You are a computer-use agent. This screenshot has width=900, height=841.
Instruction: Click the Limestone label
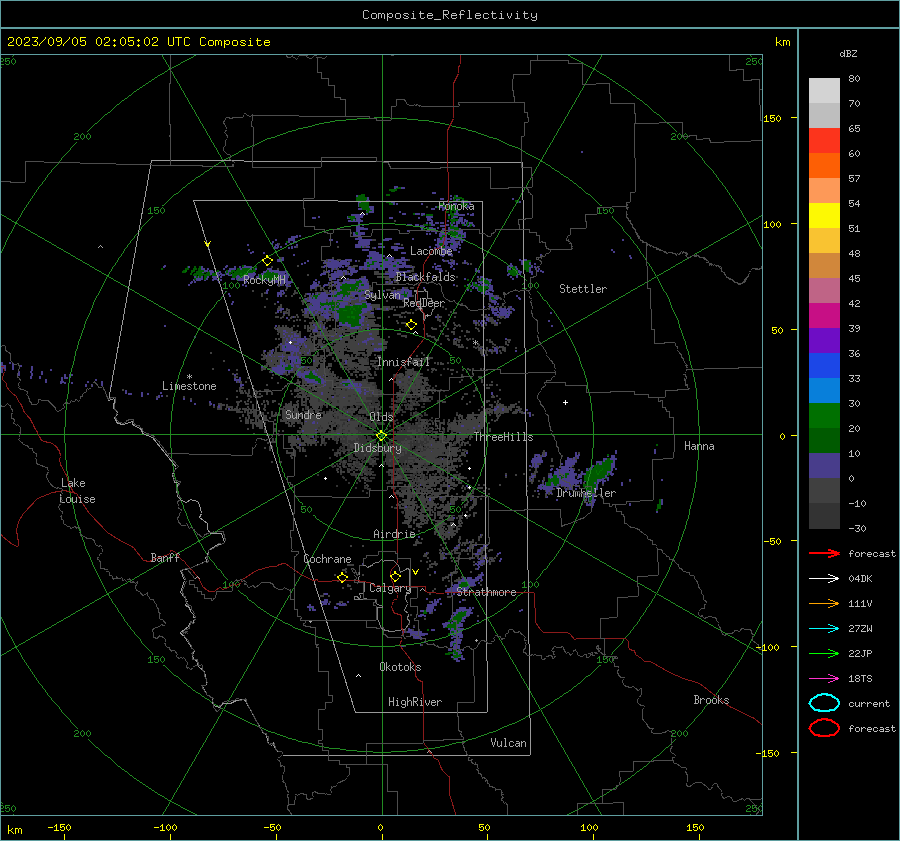point(189,386)
